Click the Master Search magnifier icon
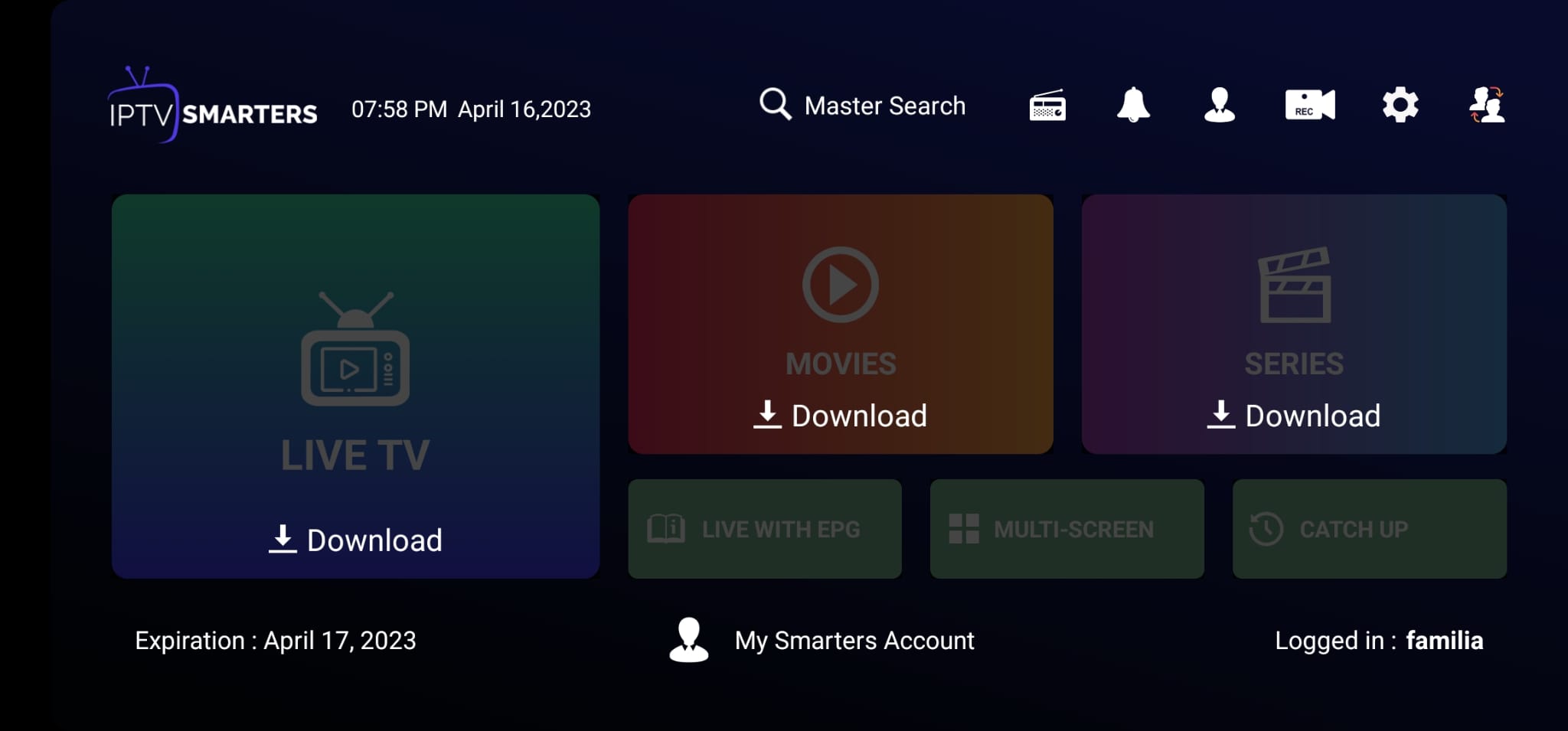 [x=775, y=103]
